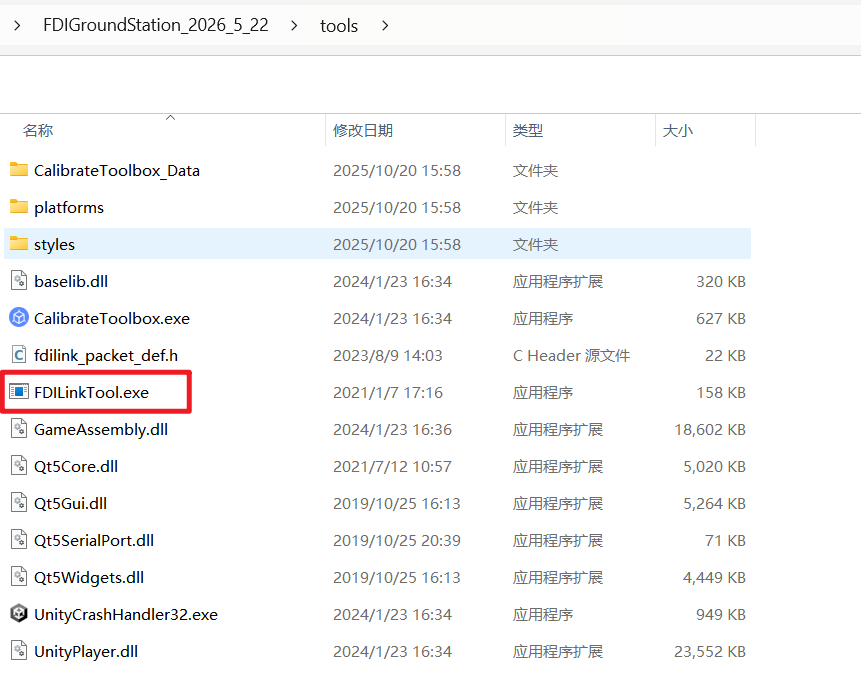
Task: Go to FDIGroundStation_2026_5_22 in the address bar
Action: click(155, 25)
